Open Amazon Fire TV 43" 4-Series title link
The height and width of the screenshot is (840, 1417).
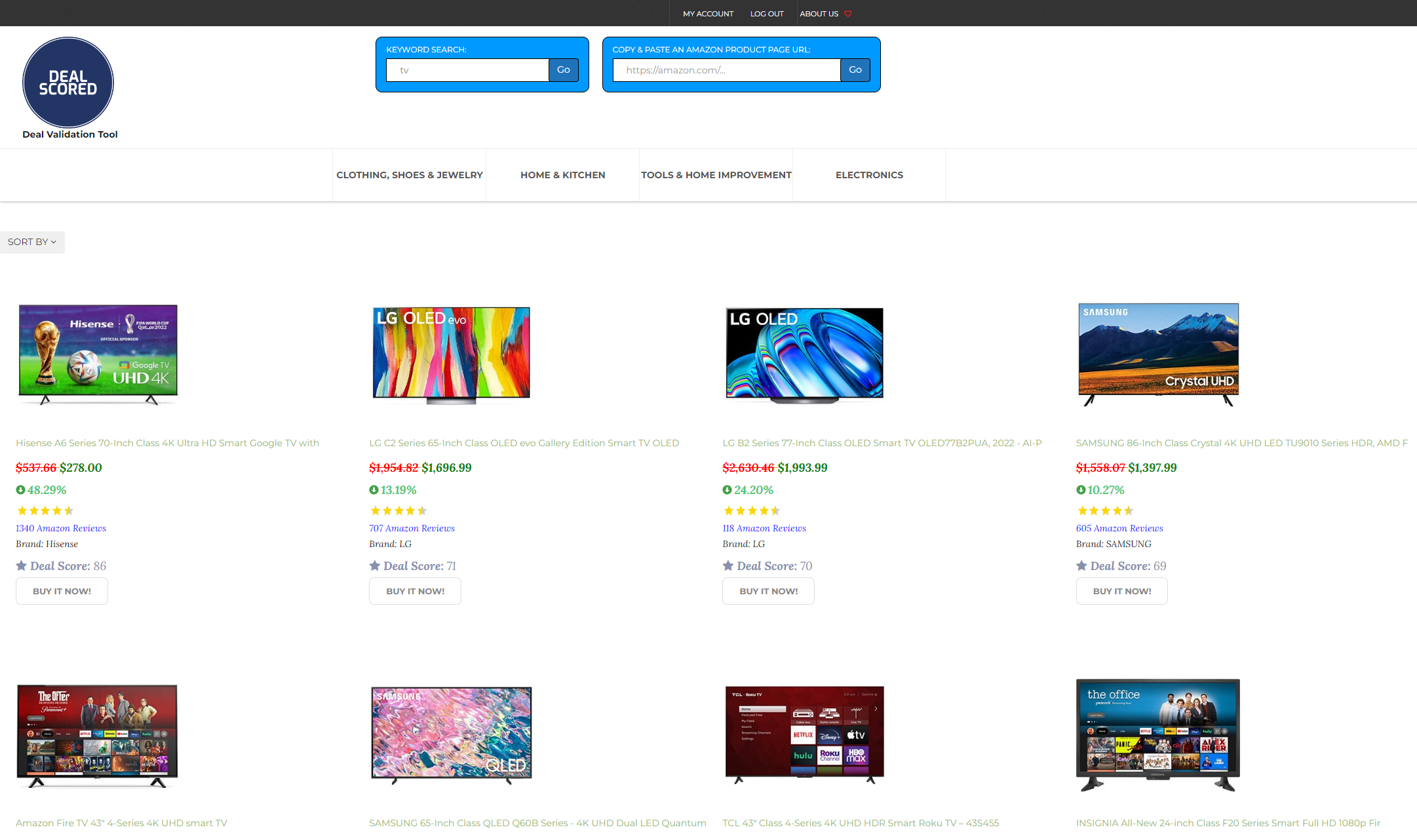pos(121,823)
